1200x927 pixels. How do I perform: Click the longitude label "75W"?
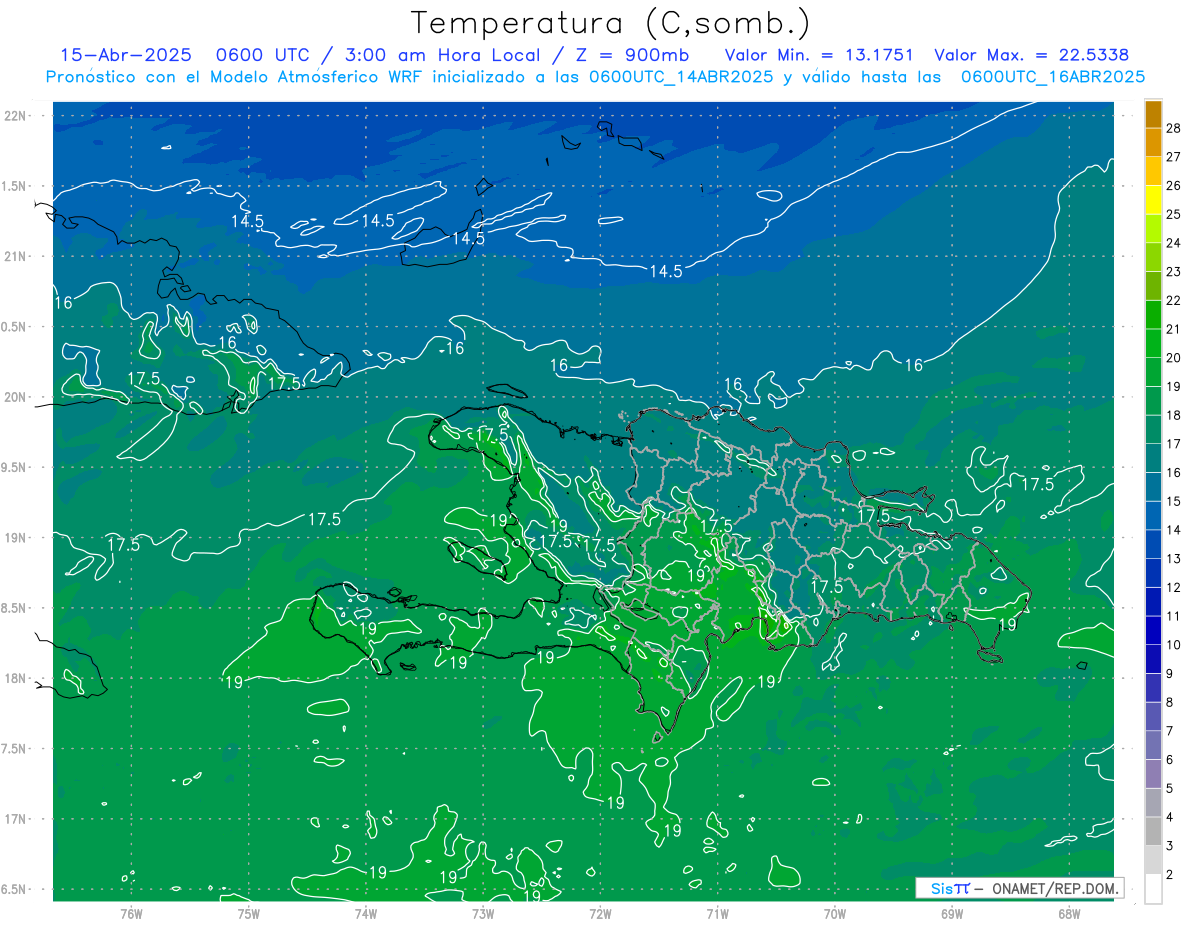(248, 914)
